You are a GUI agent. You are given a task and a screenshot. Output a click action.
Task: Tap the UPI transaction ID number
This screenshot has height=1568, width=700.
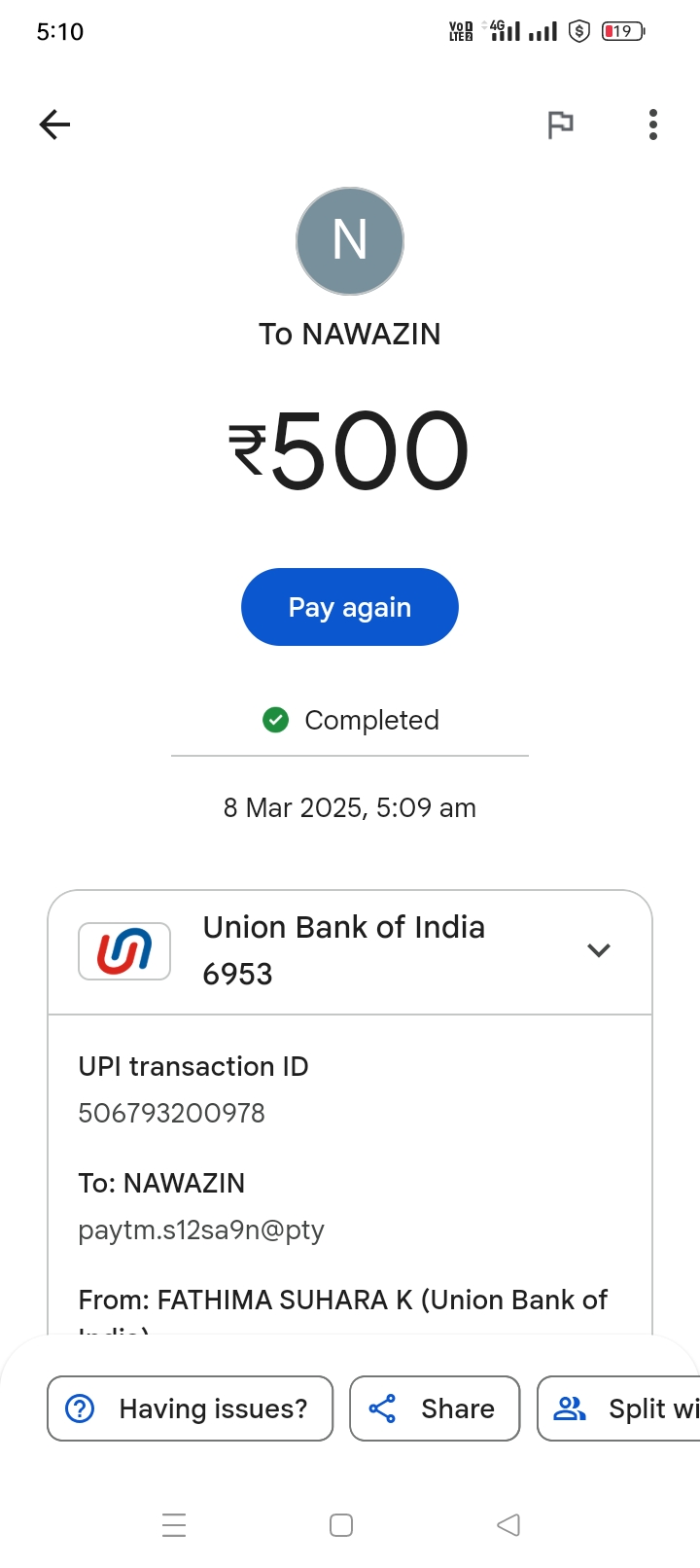coord(172,1113)
